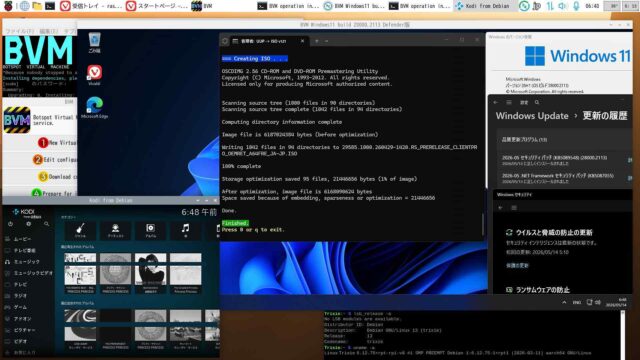Go back in the Windows Update settings window

coord(496,102)
